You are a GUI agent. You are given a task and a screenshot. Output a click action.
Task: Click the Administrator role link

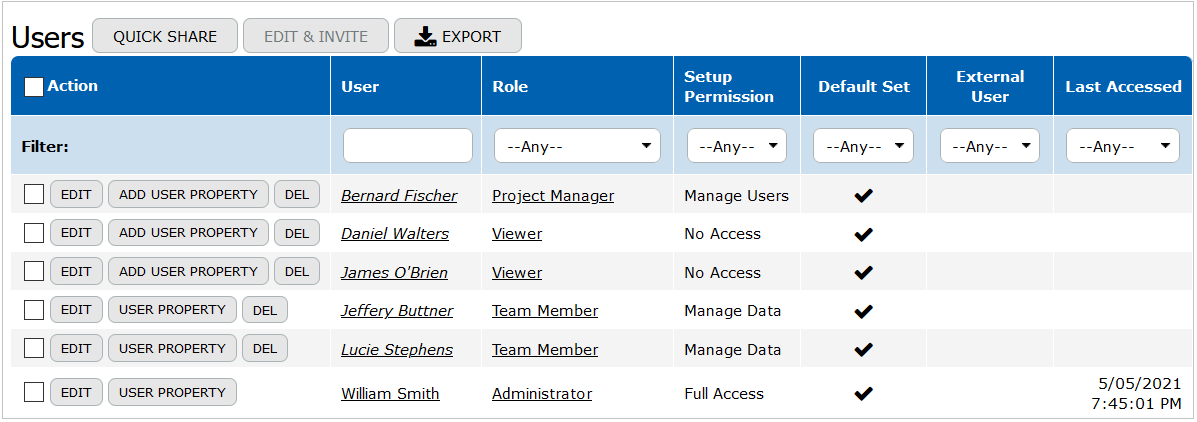click(x=542, y=394)
